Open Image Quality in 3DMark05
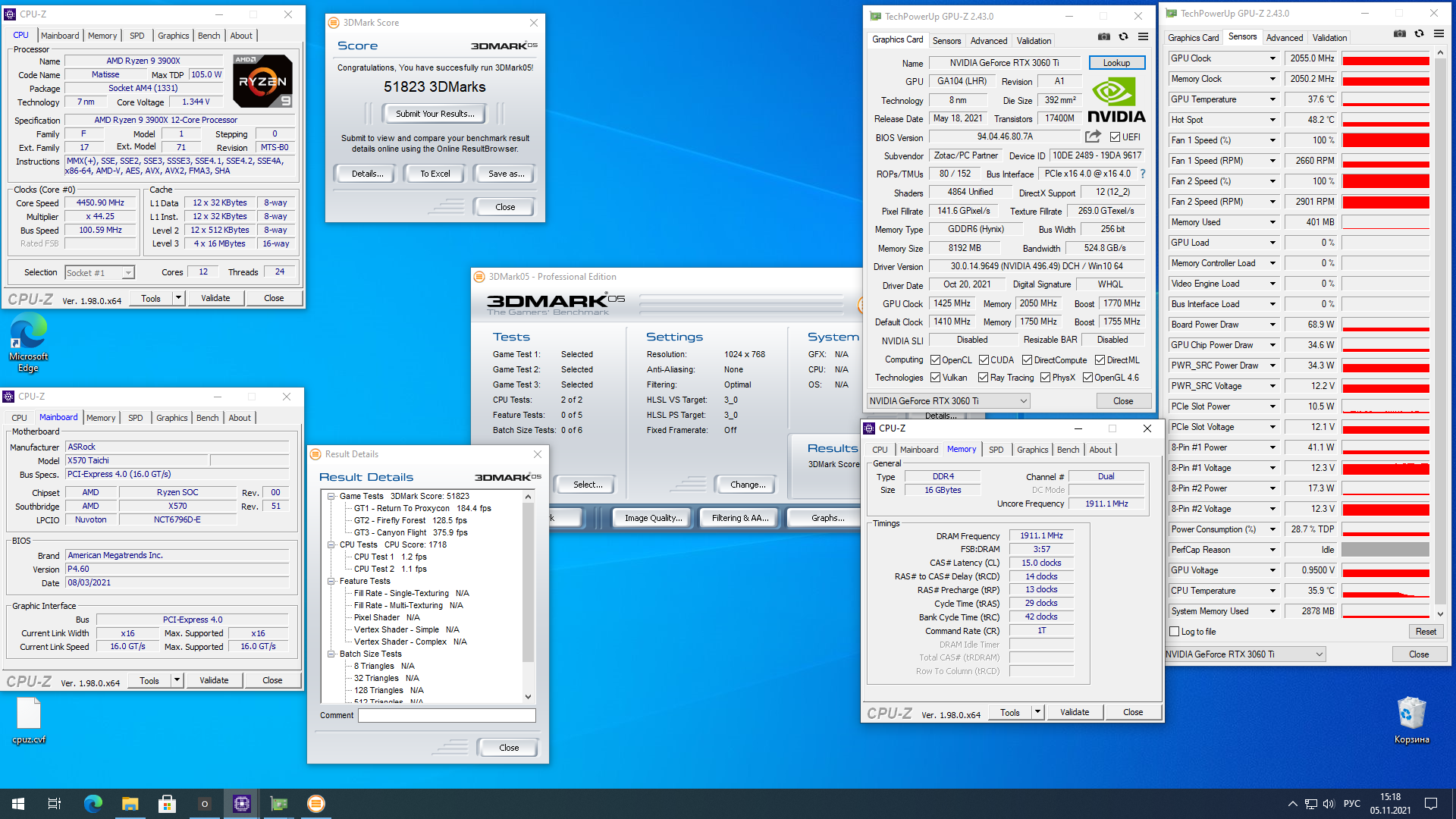Viewport: 1456px width, 819px height. click(653, 518)
